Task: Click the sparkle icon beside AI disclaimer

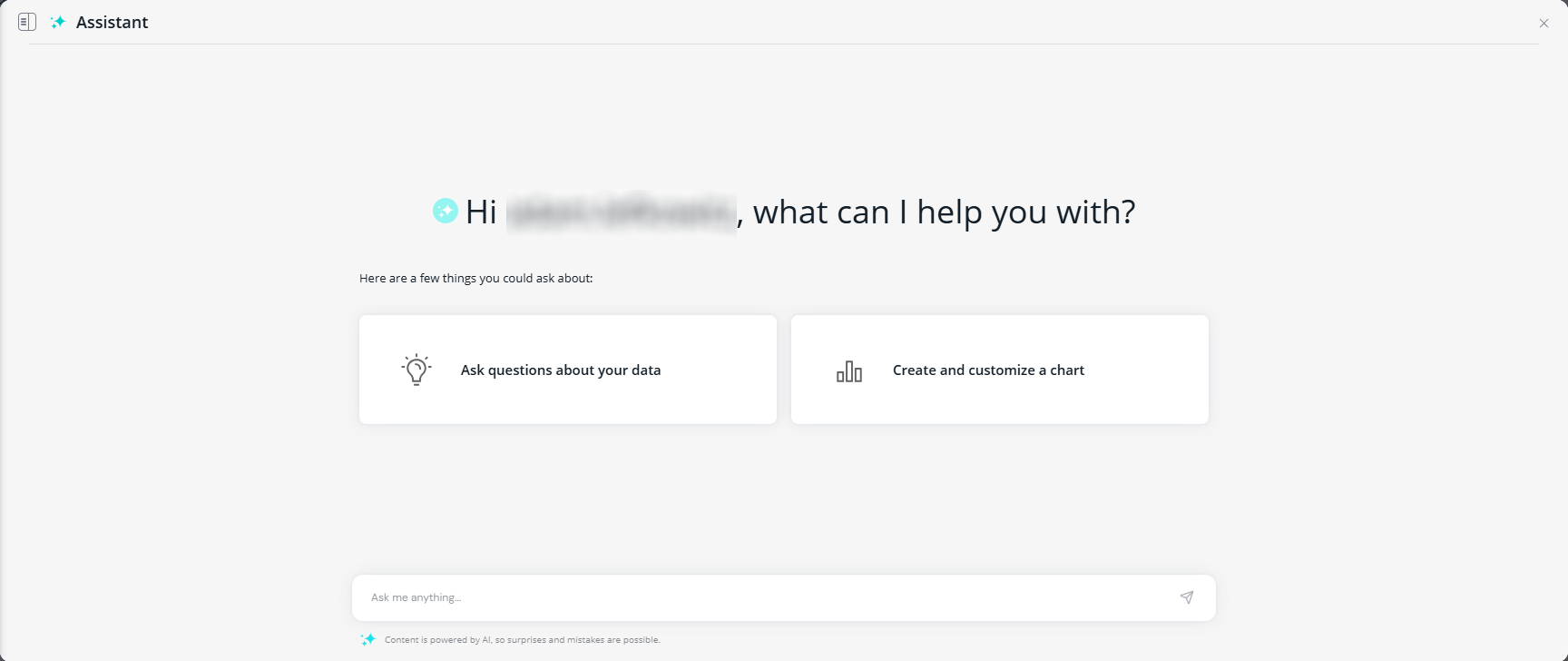Action: pos(368,639)
